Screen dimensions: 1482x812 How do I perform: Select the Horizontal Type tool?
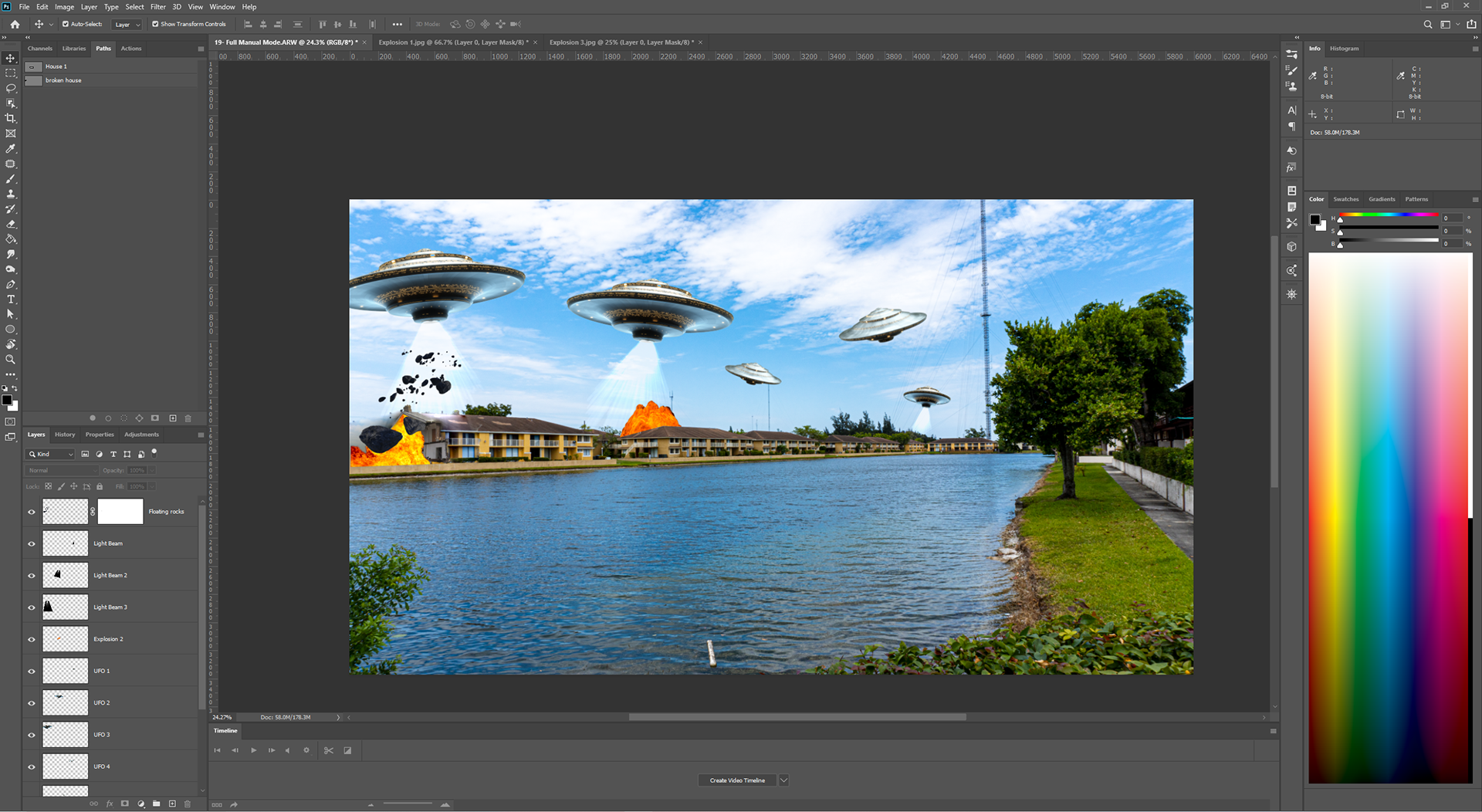(x=11, y=299)
